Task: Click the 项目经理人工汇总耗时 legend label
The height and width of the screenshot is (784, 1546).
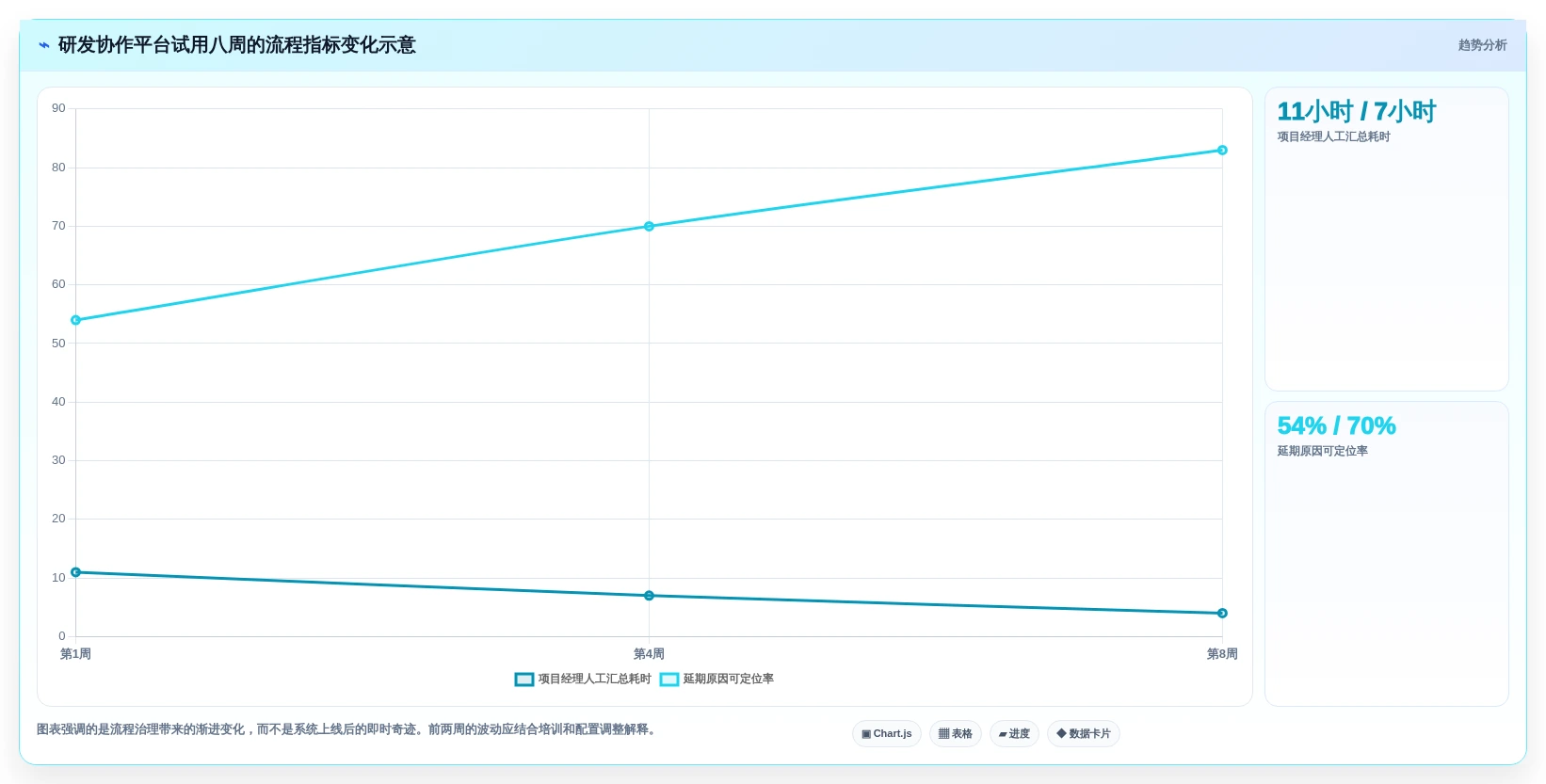Action: [x=594, y=679]
